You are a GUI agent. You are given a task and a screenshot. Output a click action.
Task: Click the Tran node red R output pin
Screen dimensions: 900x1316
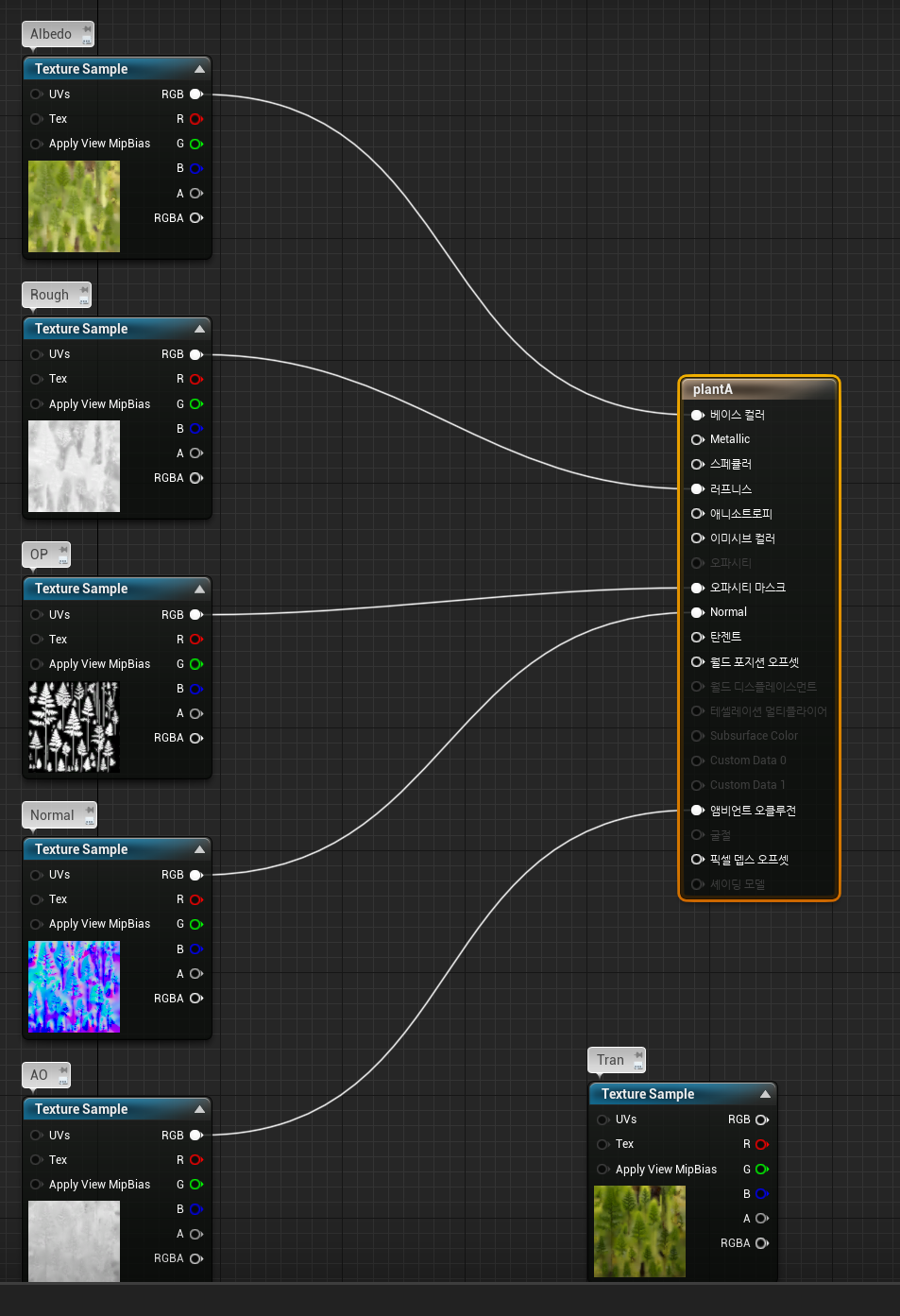pyautogui.click(x=762, y=1144)
